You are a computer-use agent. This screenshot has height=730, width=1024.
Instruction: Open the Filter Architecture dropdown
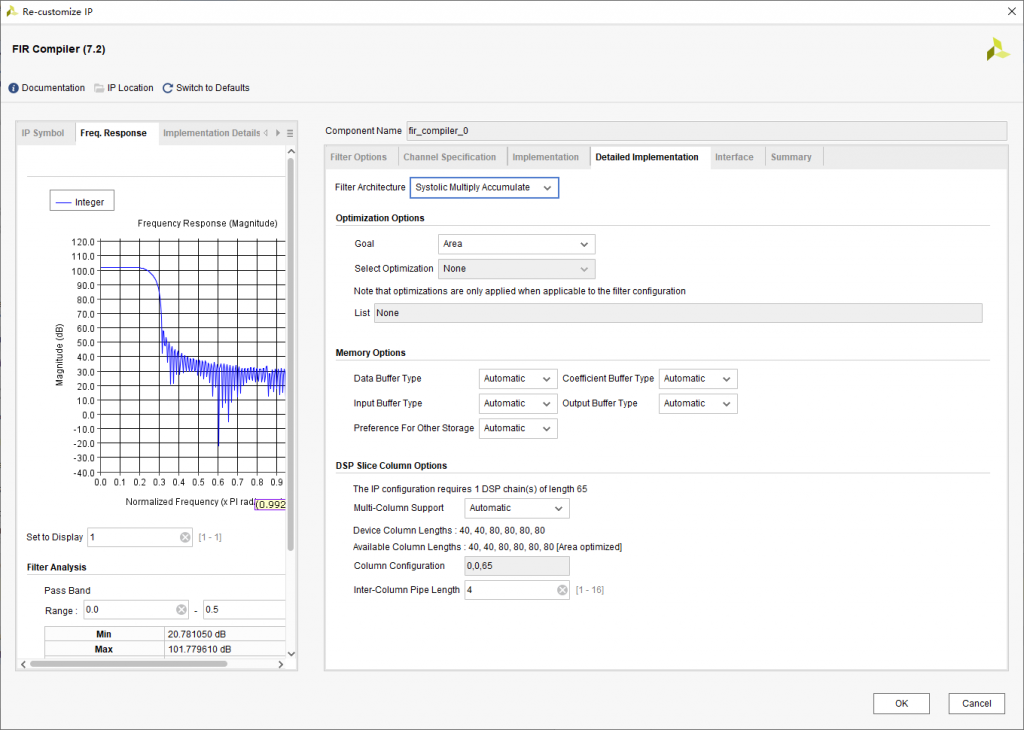(485, 188)
